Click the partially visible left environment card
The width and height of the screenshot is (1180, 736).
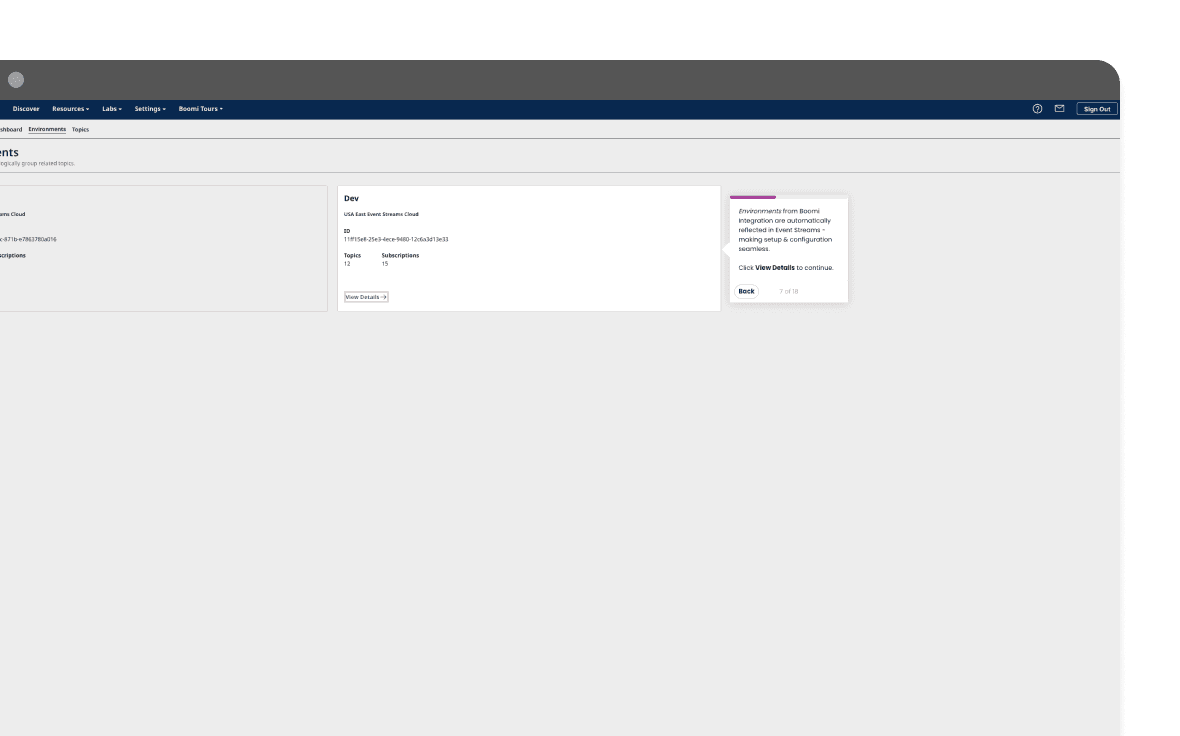(x=163, y=248)
